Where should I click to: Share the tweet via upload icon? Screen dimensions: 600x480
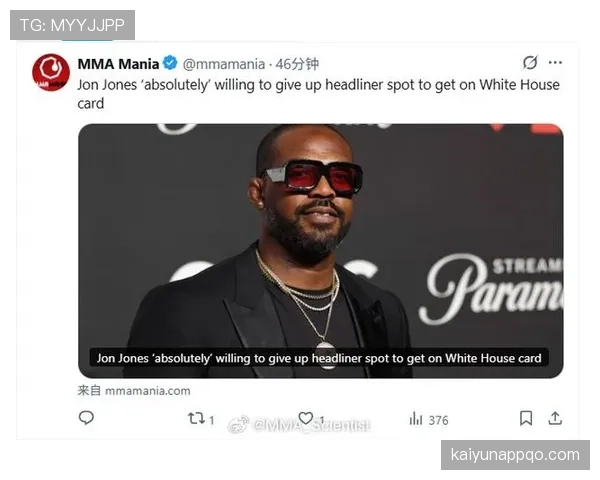pos(555,418)
